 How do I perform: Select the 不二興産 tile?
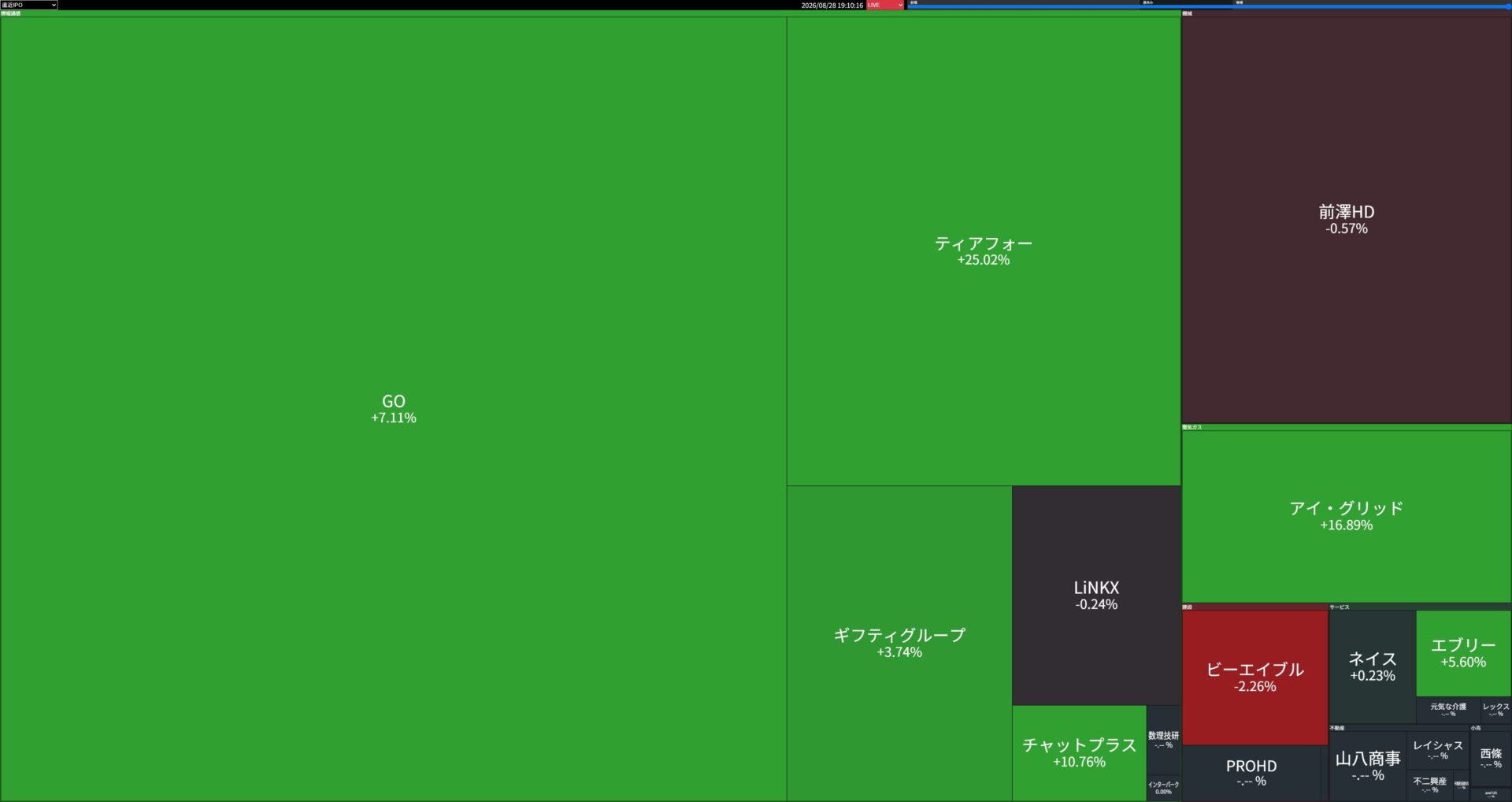[x=1429, y=785]
